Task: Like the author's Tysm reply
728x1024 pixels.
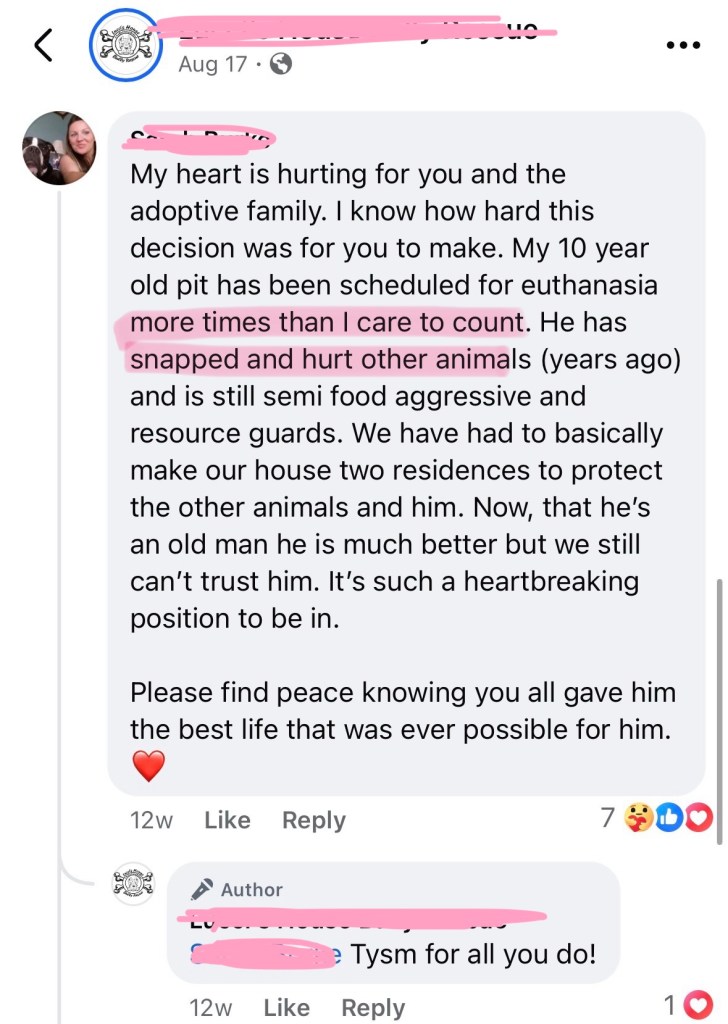Action: coord(286,1008)
